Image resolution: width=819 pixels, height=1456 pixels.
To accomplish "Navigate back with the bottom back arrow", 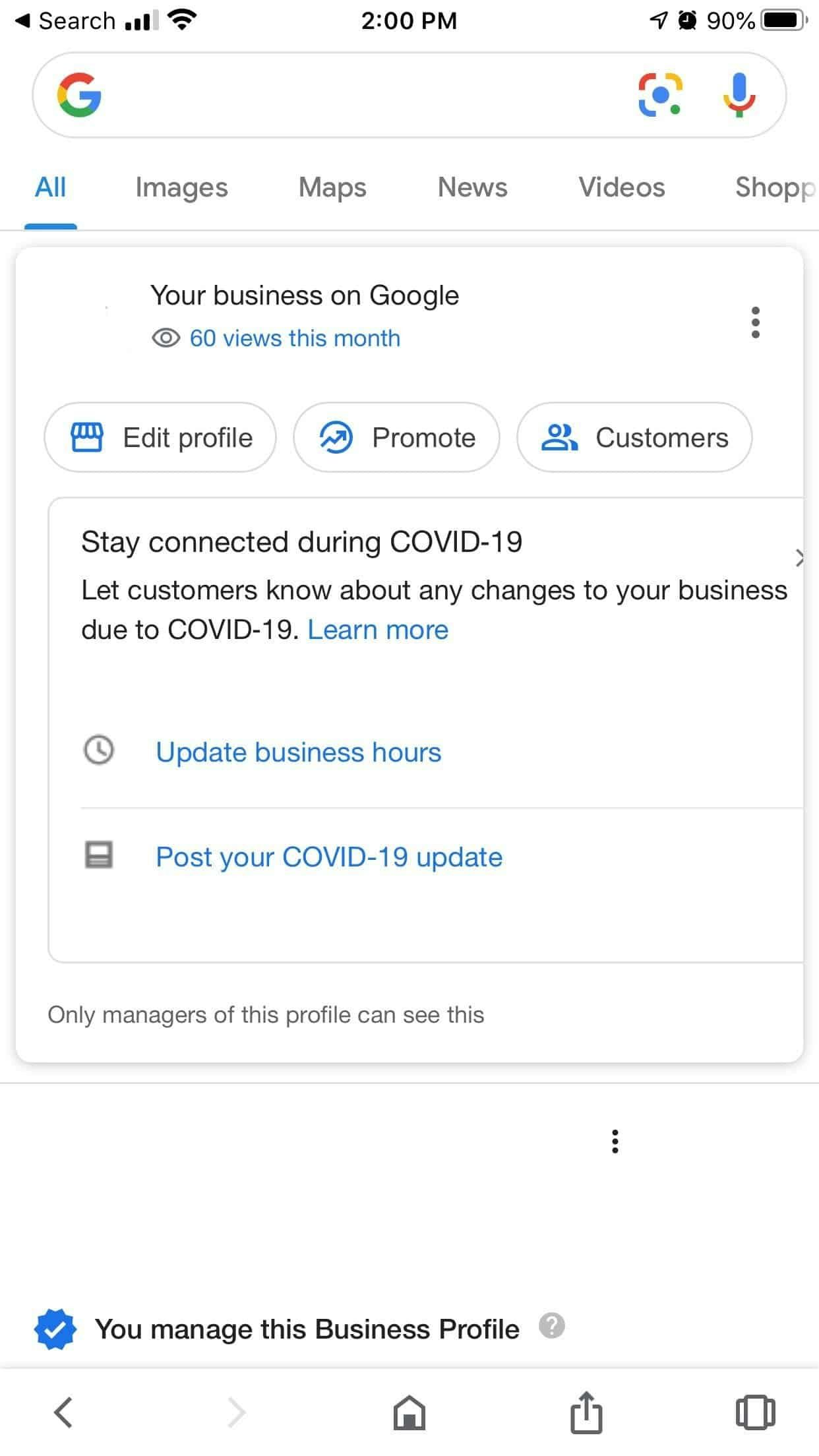I will (63, 1412).
